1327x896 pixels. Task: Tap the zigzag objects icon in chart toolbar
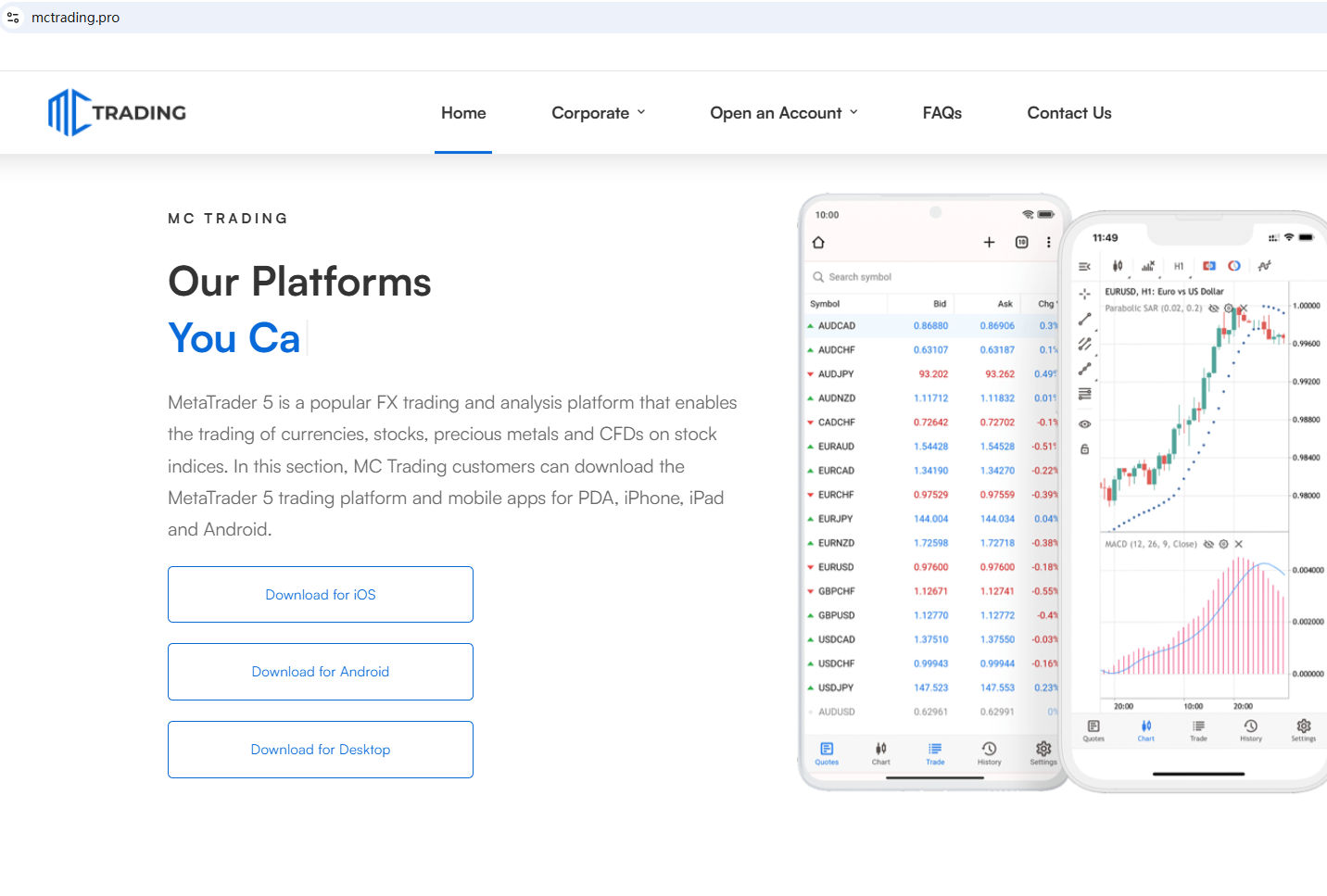point(1265,266)
